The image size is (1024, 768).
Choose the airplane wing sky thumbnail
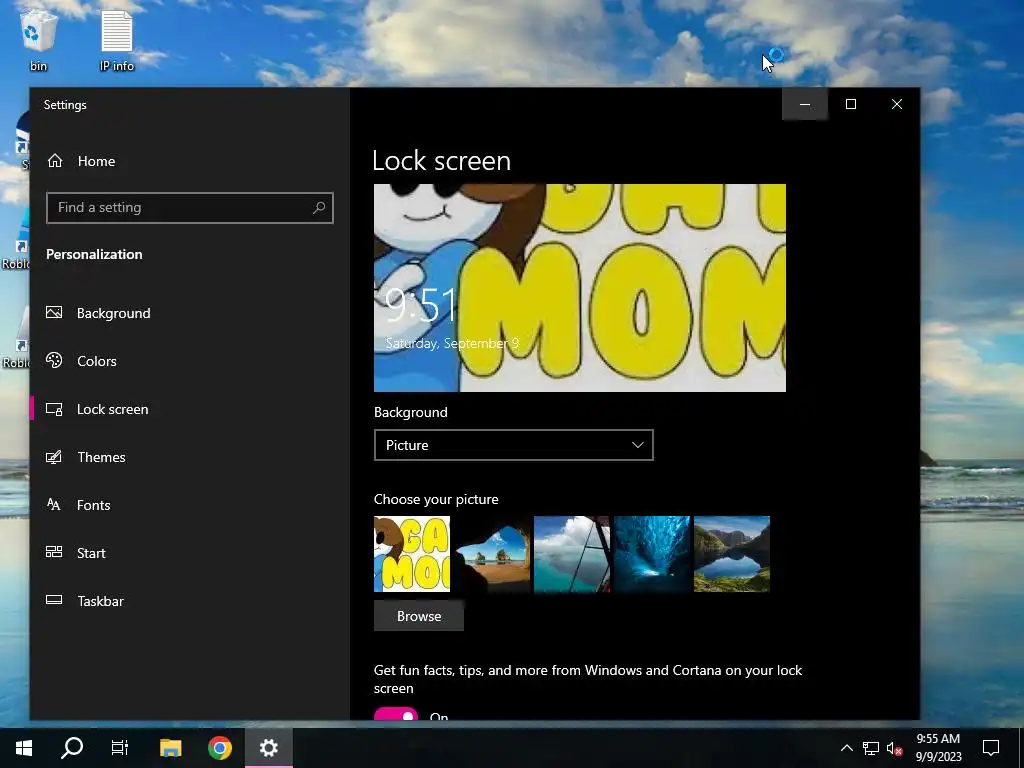click(572, 554)
